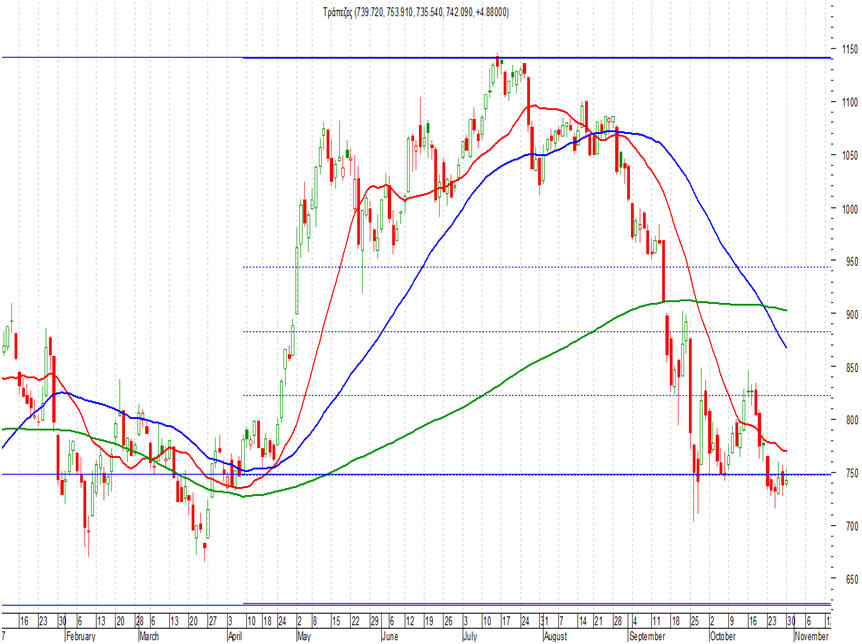Click the February month label
862x644 pixels.
pyautogui.click(x=81, y=636)
